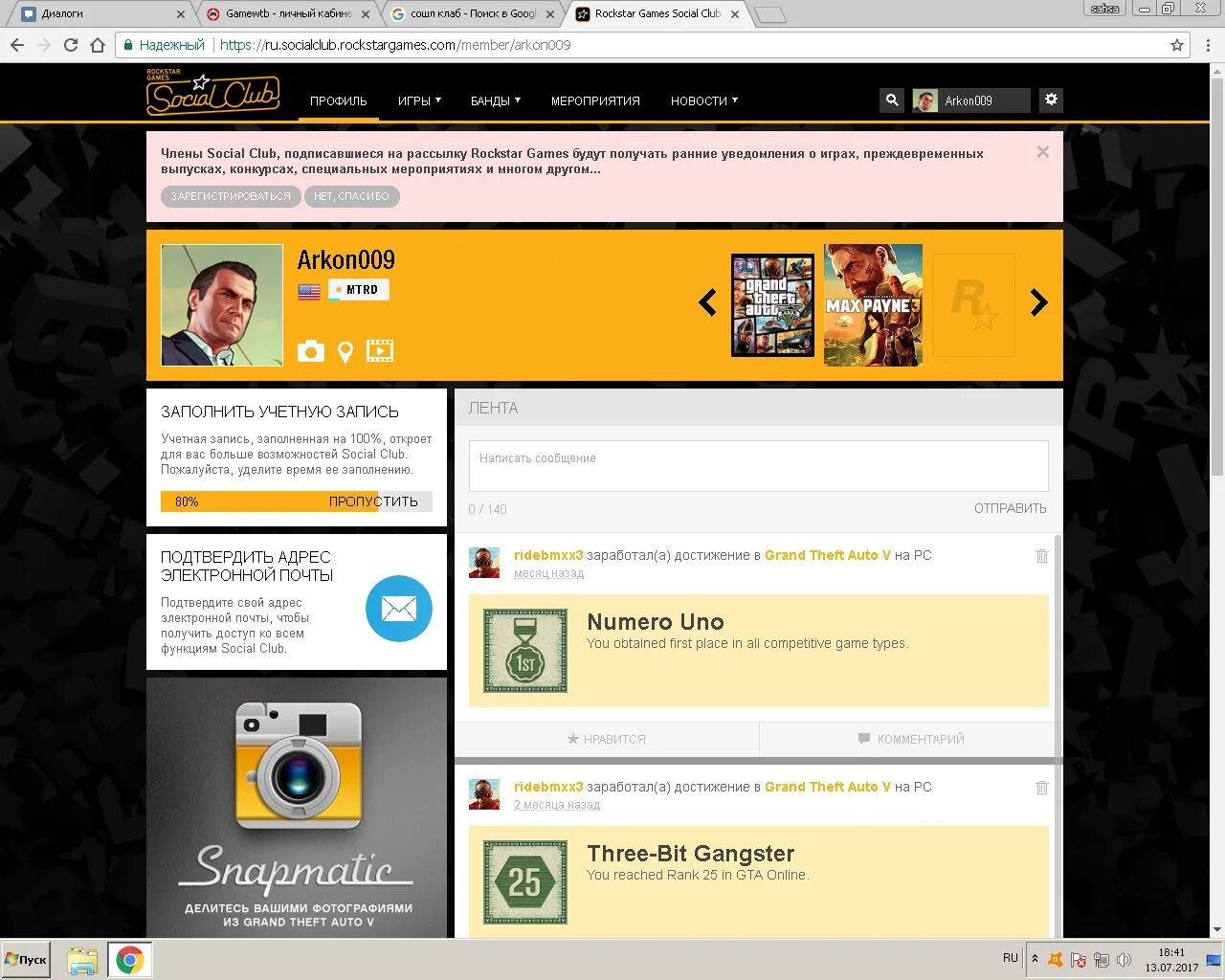Open the Arkon009 account menu in header
Viewport: 1225px width, 980px height.
coord(970,100)
